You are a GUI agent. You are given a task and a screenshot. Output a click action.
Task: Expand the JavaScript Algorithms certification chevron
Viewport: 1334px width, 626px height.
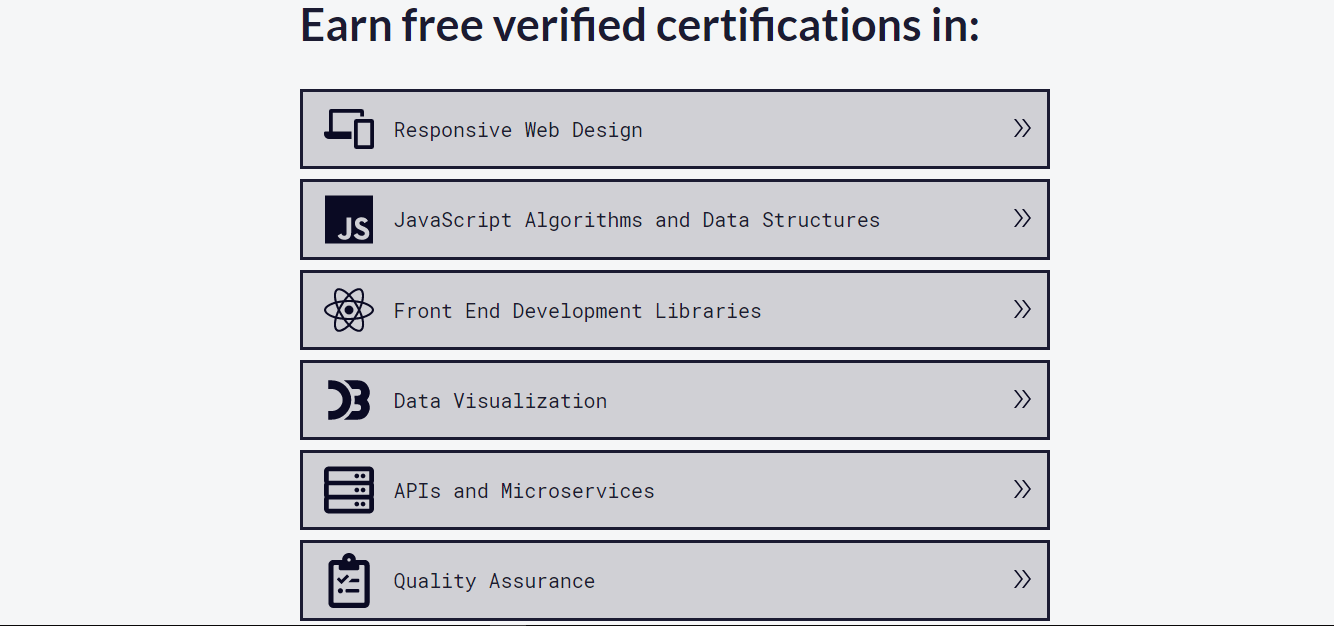click(1022, 219)
